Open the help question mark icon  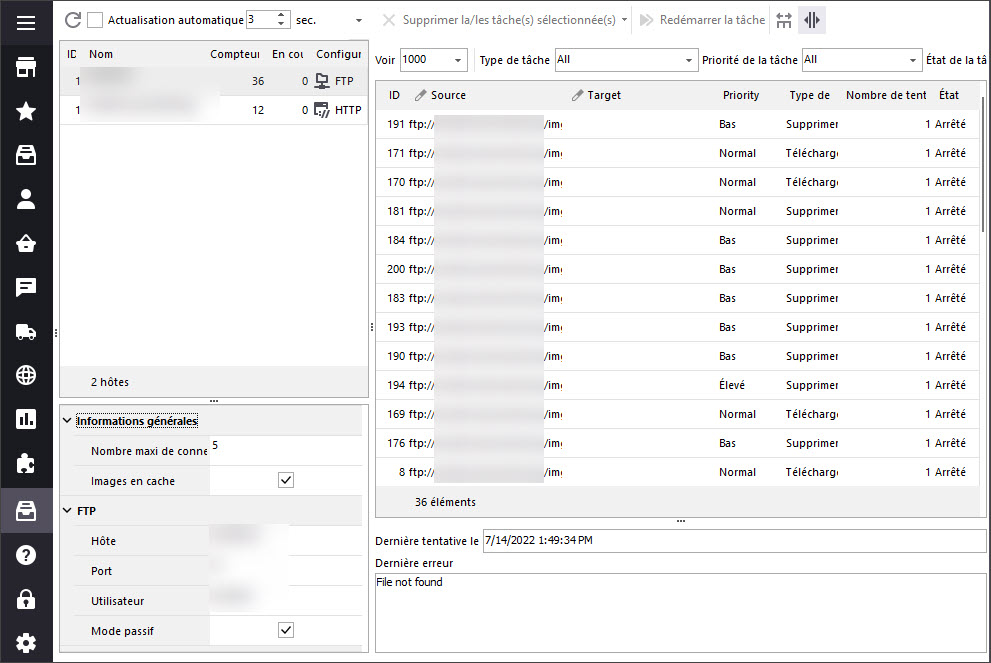coord(26,555)
